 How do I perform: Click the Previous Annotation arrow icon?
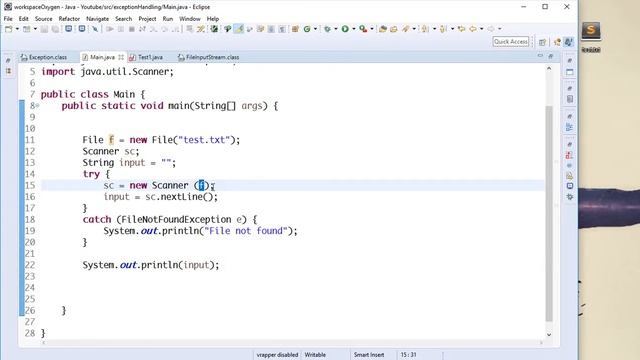tap(443, 29)
